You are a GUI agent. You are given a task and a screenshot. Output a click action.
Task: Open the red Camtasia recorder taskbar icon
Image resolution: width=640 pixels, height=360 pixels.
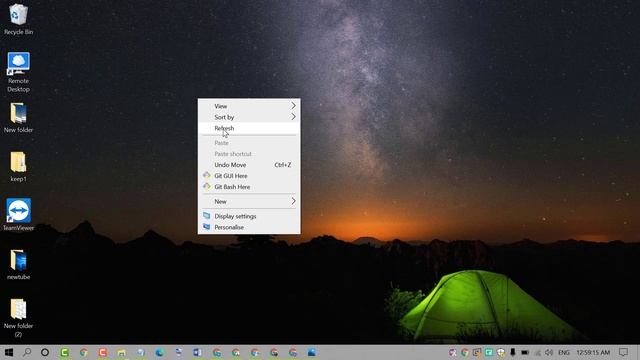(102, 352)
